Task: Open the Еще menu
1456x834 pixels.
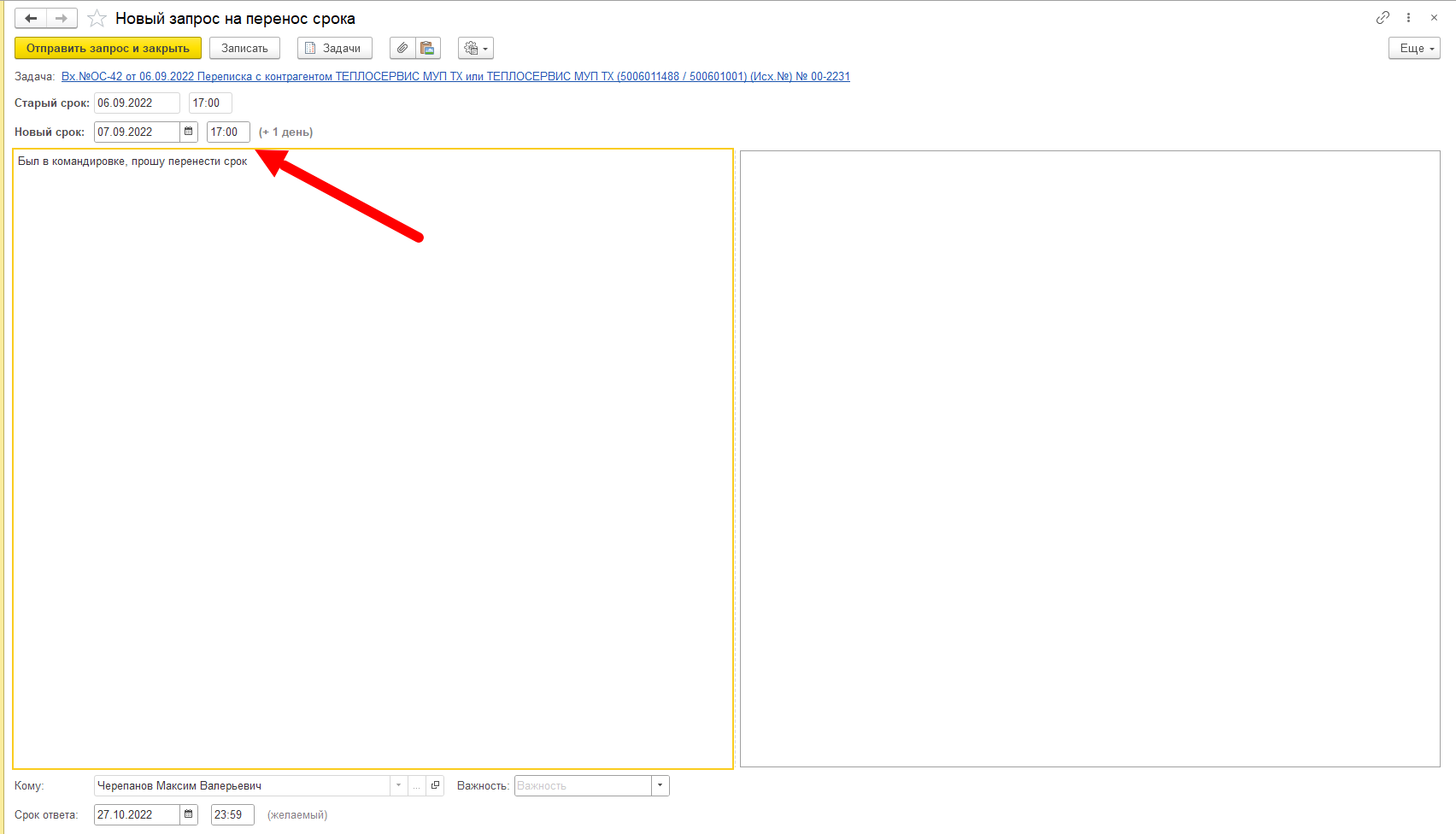Action: click(x=1414, y=48)
